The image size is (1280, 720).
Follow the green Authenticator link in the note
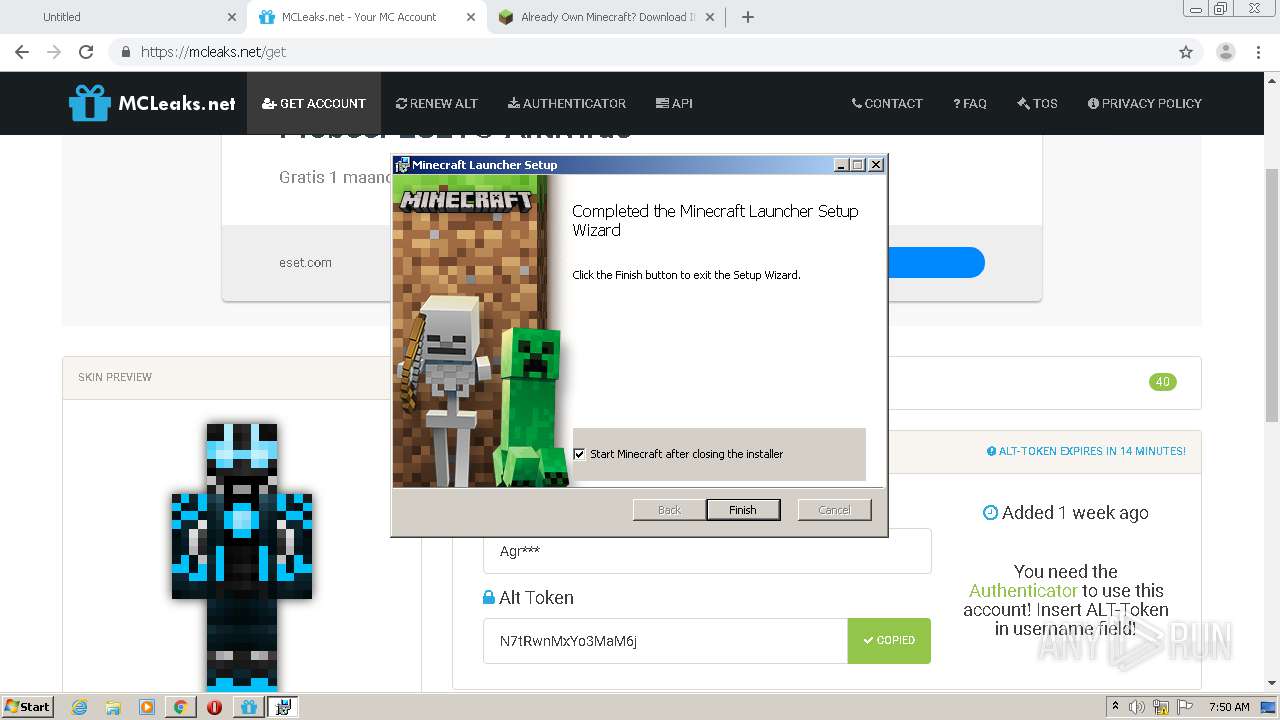(1023, 591)
